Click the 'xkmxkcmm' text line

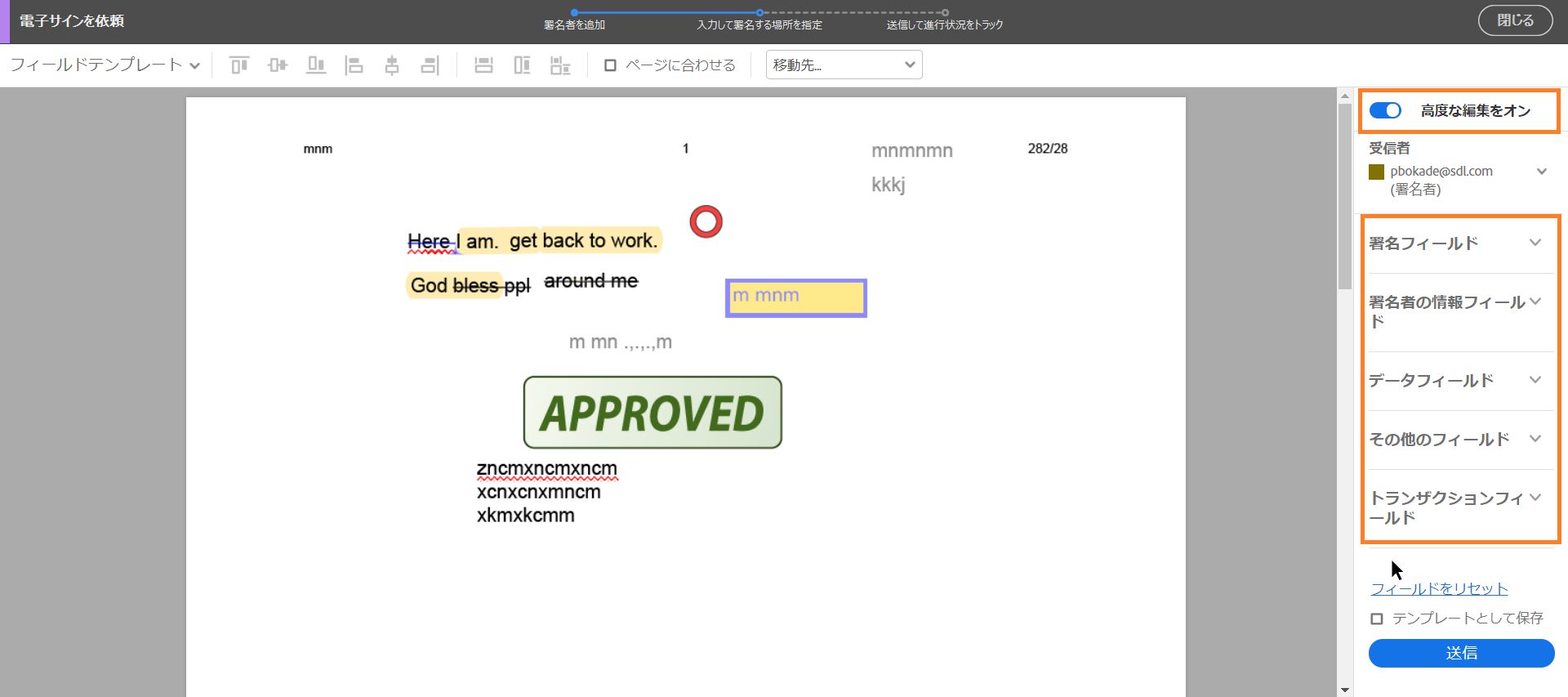point(525,516)
